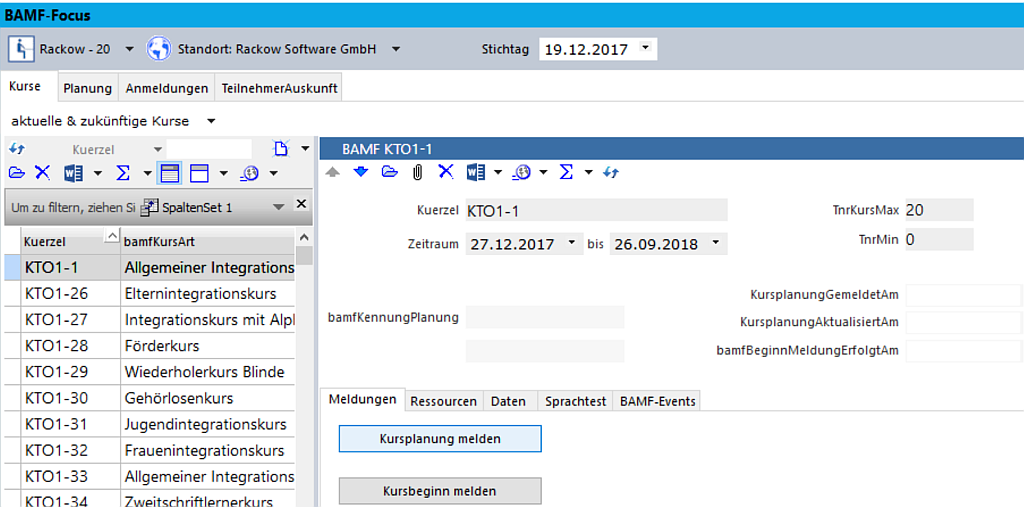Click the list scrollbar up arrow

click(304, 237)
